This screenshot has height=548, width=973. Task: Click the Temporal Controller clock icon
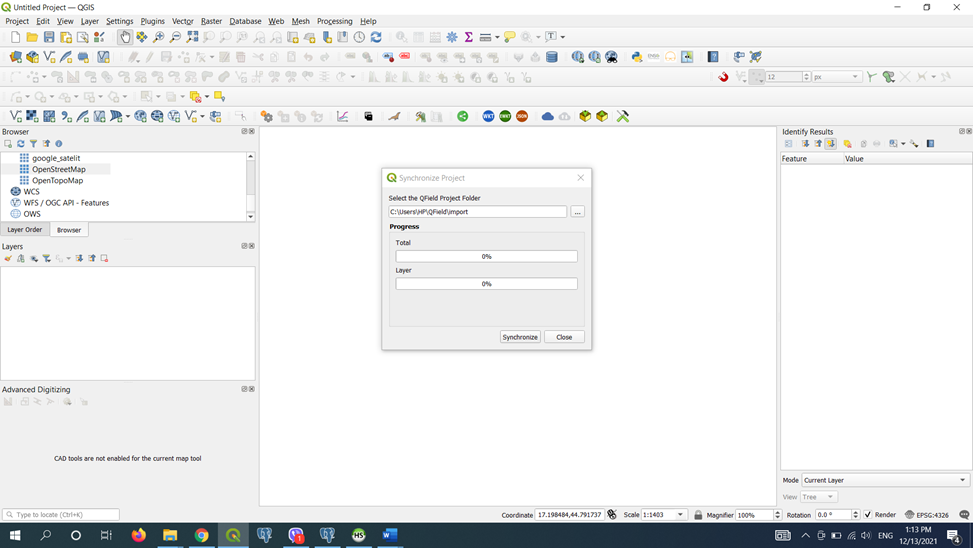(x=359, y=37)
